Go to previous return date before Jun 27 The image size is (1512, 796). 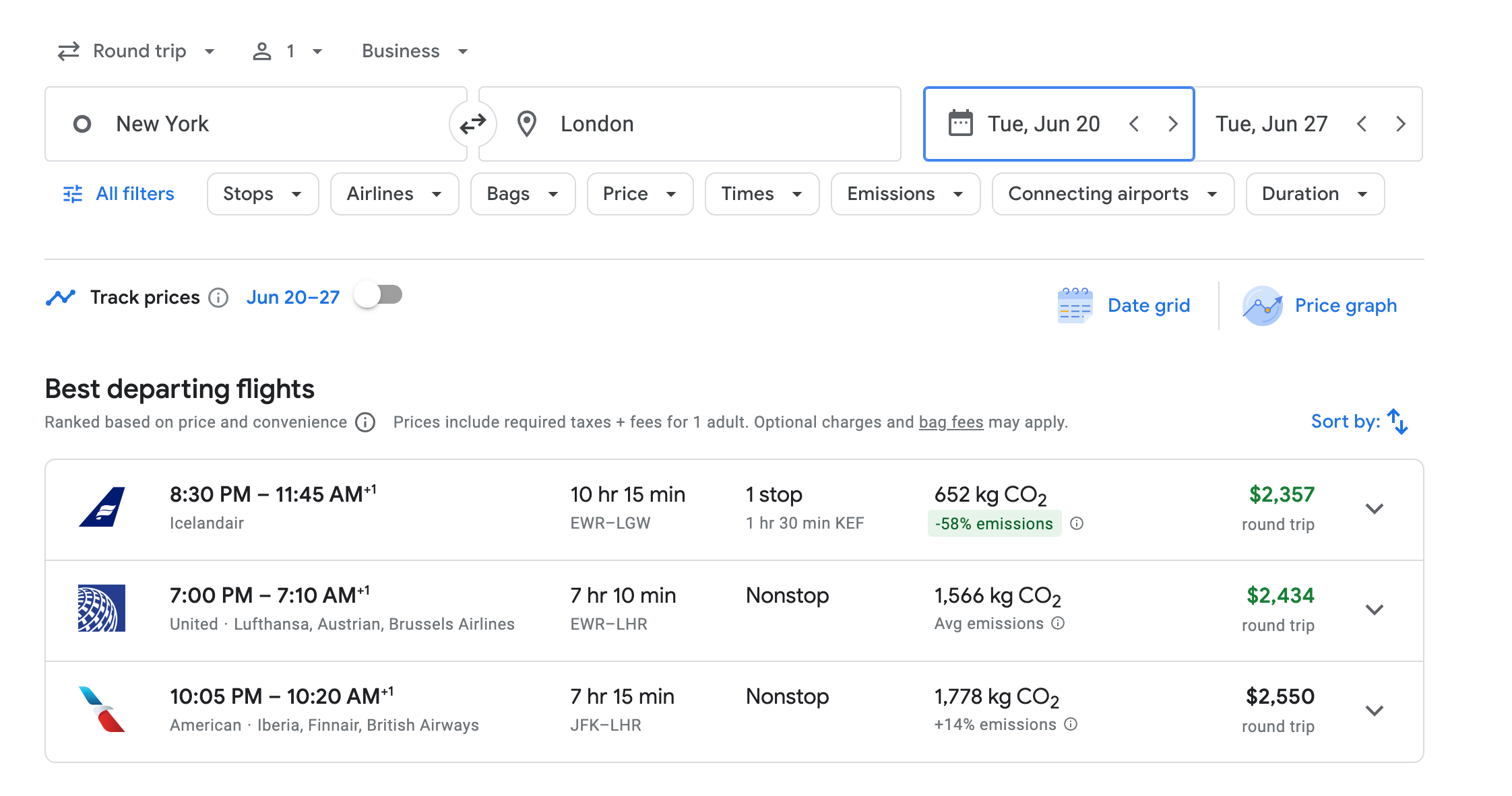pos(1362,124)
